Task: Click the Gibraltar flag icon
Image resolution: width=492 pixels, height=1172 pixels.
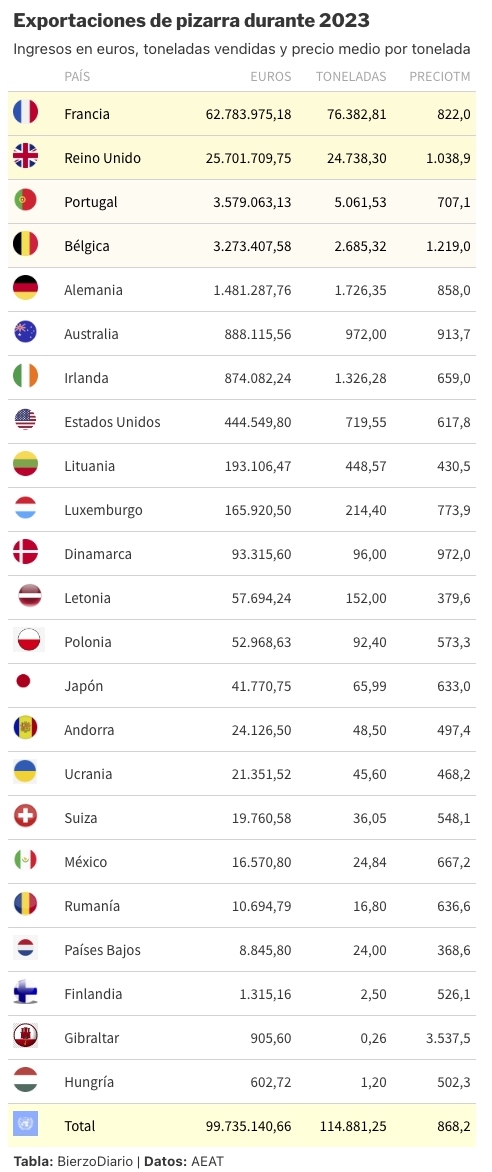Action: (25, 1037)
